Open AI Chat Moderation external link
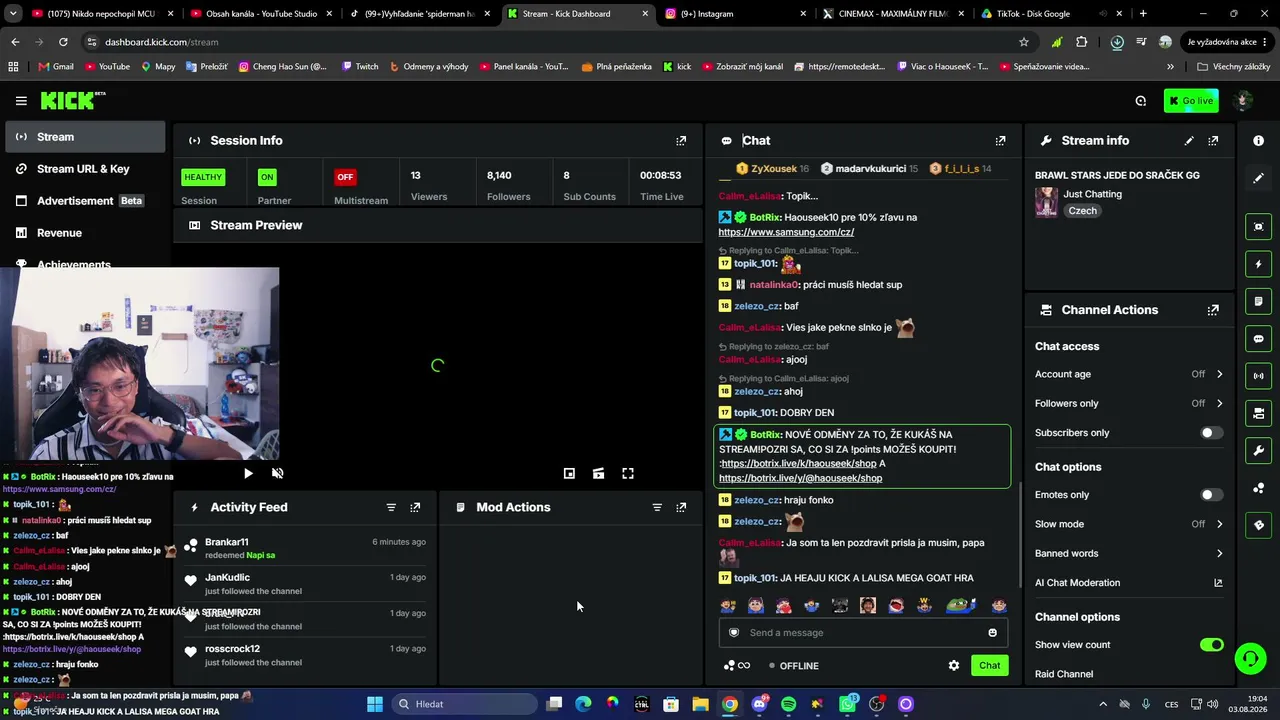 [x=1218, y=583]
